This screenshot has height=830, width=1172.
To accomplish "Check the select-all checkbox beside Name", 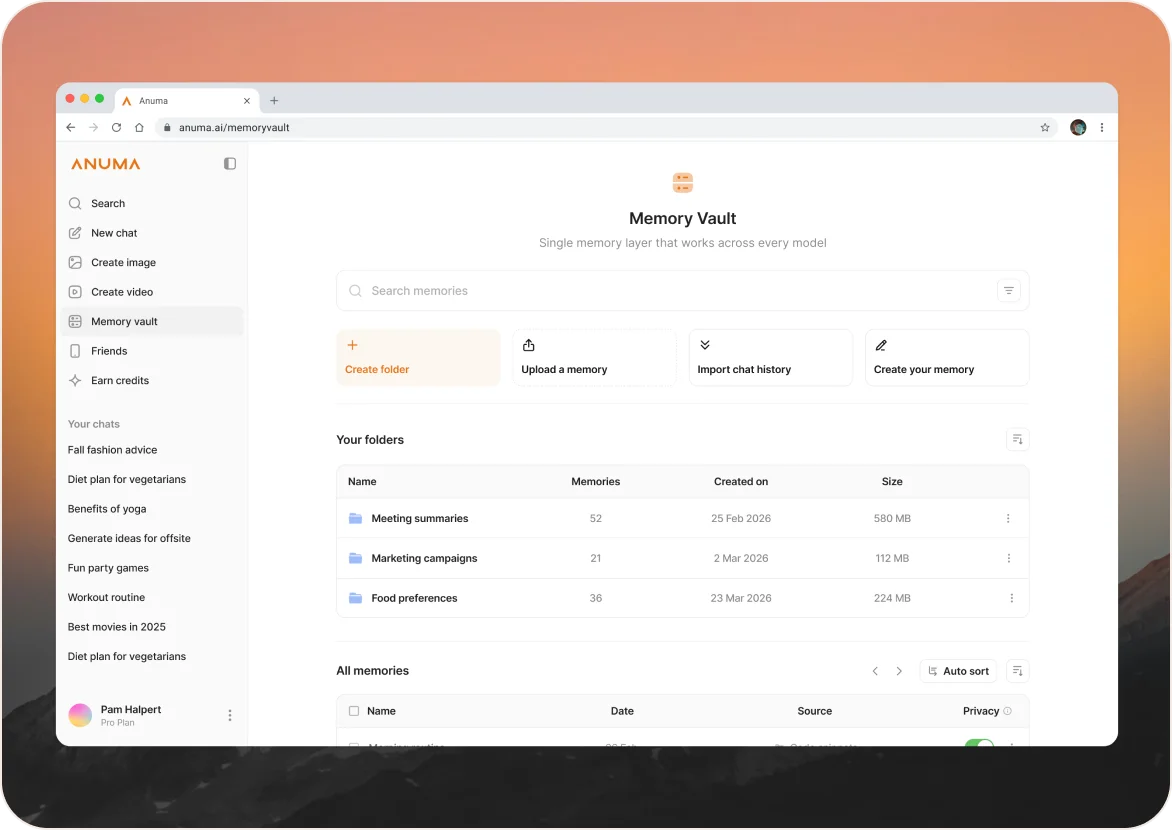I will 354,711.
